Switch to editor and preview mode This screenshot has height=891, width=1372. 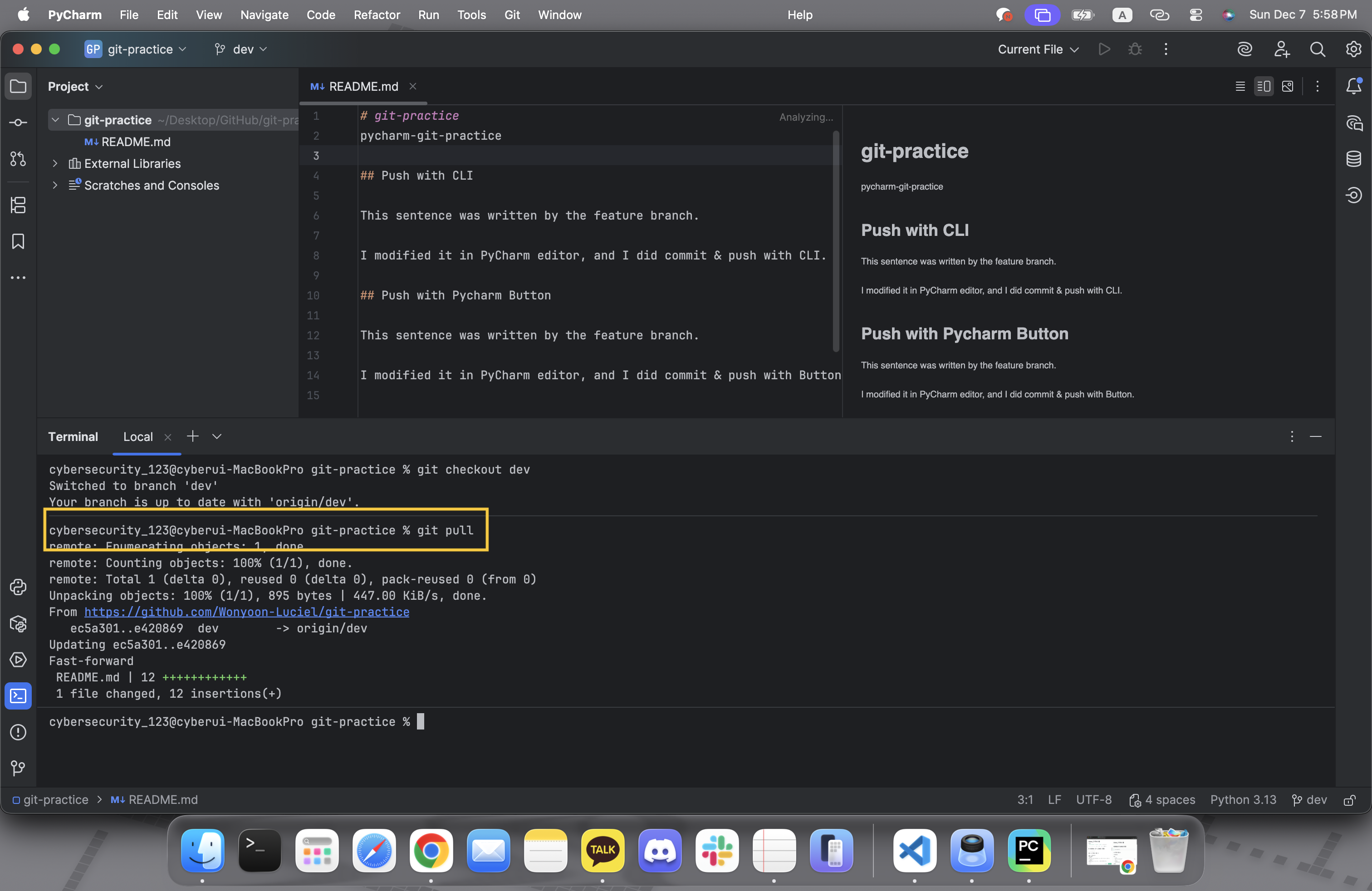1264,87
